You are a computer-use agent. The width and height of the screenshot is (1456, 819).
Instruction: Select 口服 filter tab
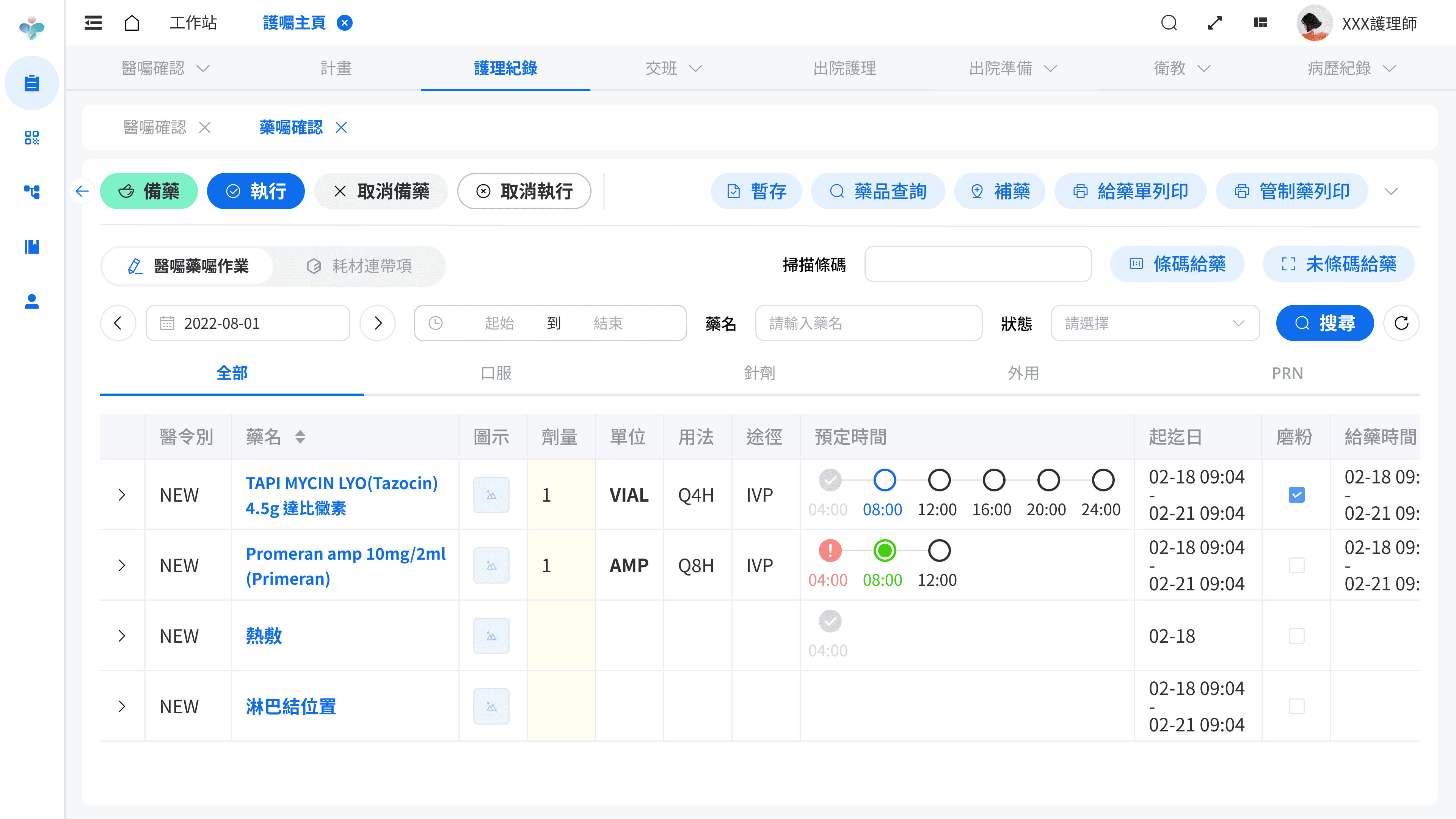[496, 373]
